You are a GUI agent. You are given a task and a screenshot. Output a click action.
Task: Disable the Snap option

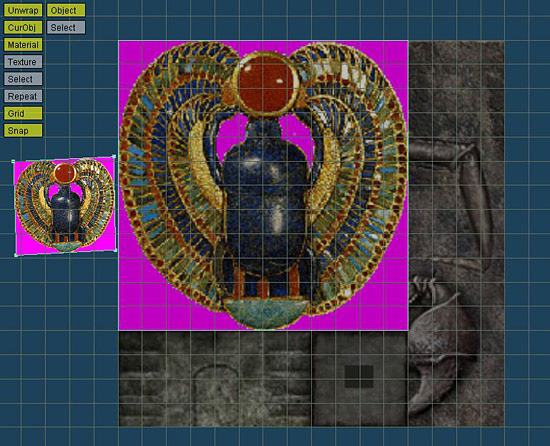23,130
